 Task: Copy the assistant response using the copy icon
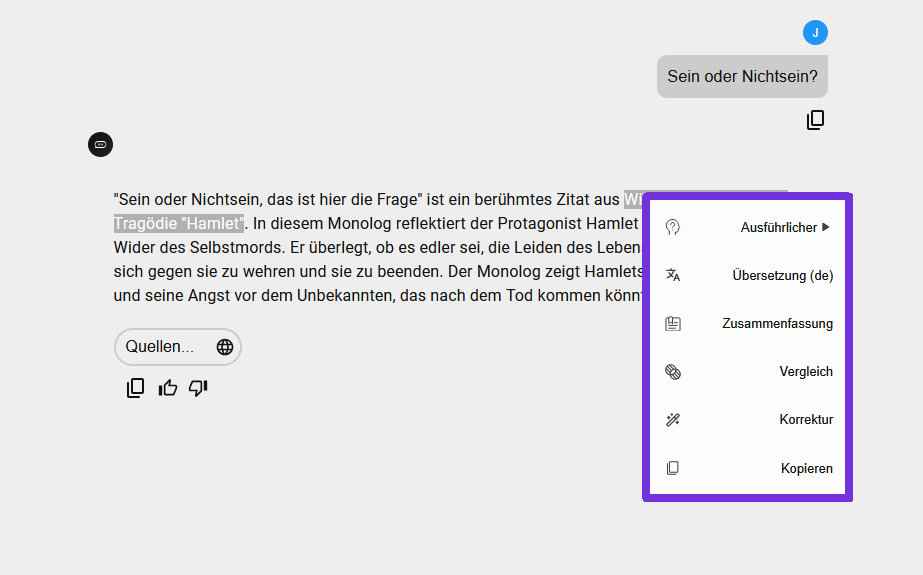point(136,388)
